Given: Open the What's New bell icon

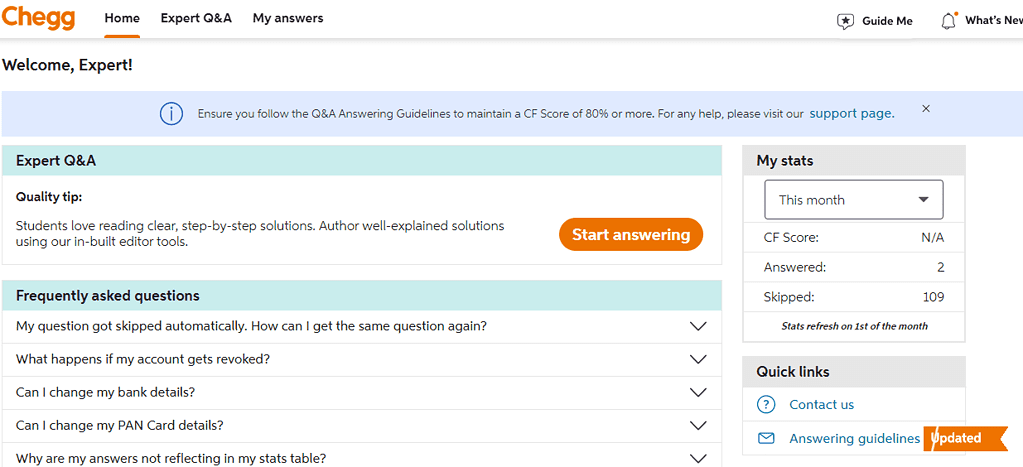Looking at the screenshot, I should tap(949, 20).
